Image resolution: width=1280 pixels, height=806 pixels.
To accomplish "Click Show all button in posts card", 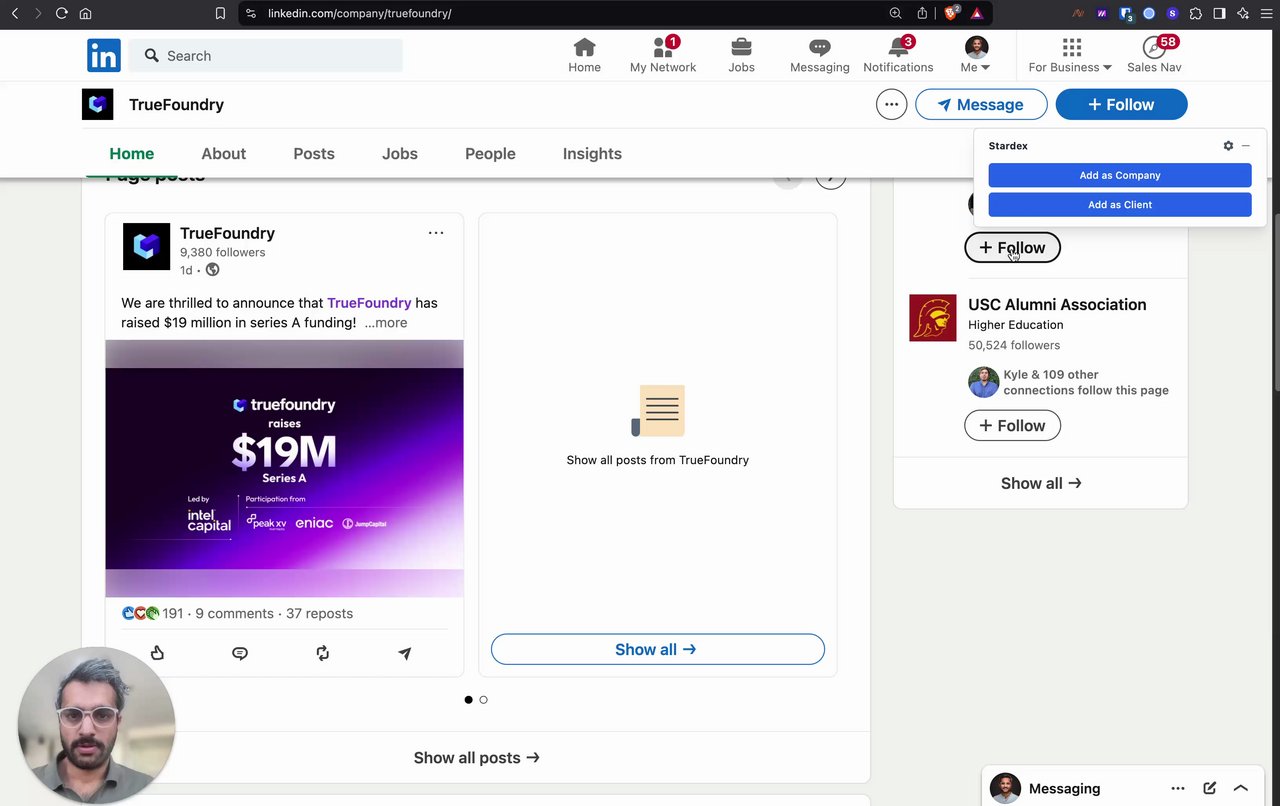I will (x=658, y=650).
